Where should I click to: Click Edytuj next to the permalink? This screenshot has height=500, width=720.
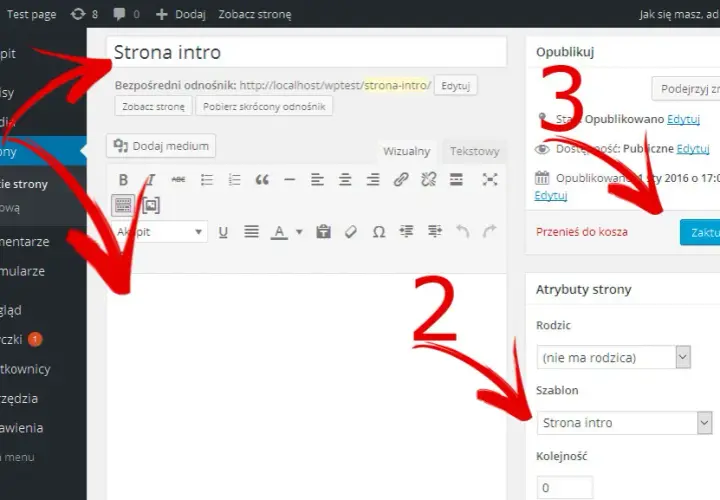coord(456,86)
